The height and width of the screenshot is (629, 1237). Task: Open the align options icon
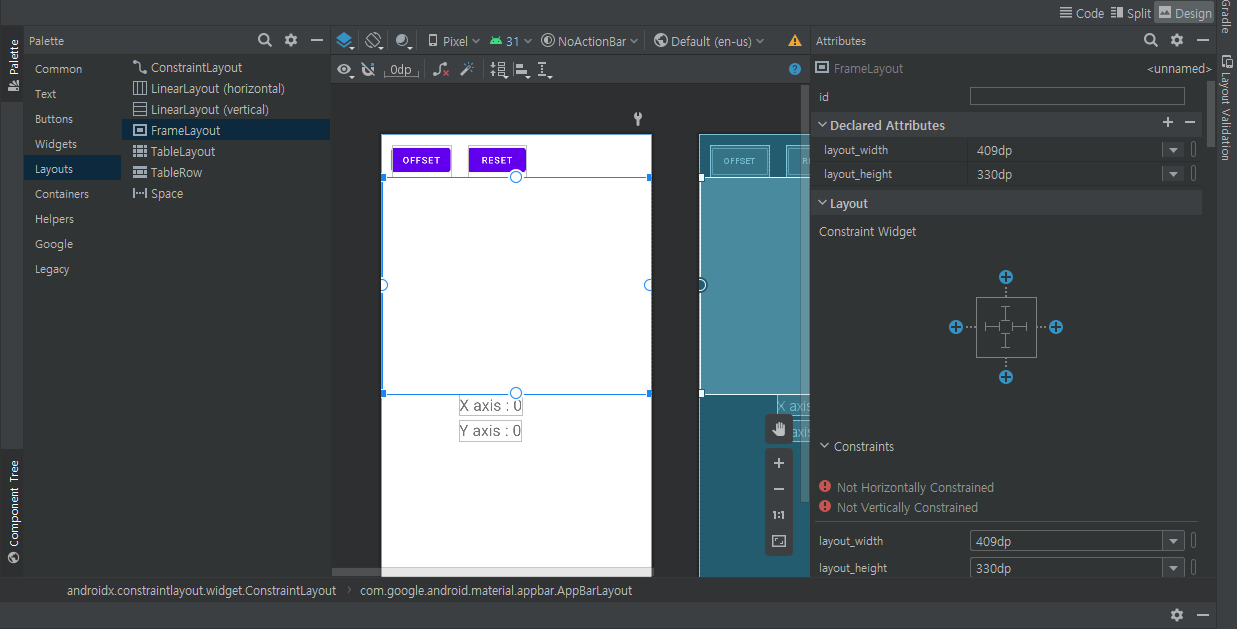coord(522,69)
